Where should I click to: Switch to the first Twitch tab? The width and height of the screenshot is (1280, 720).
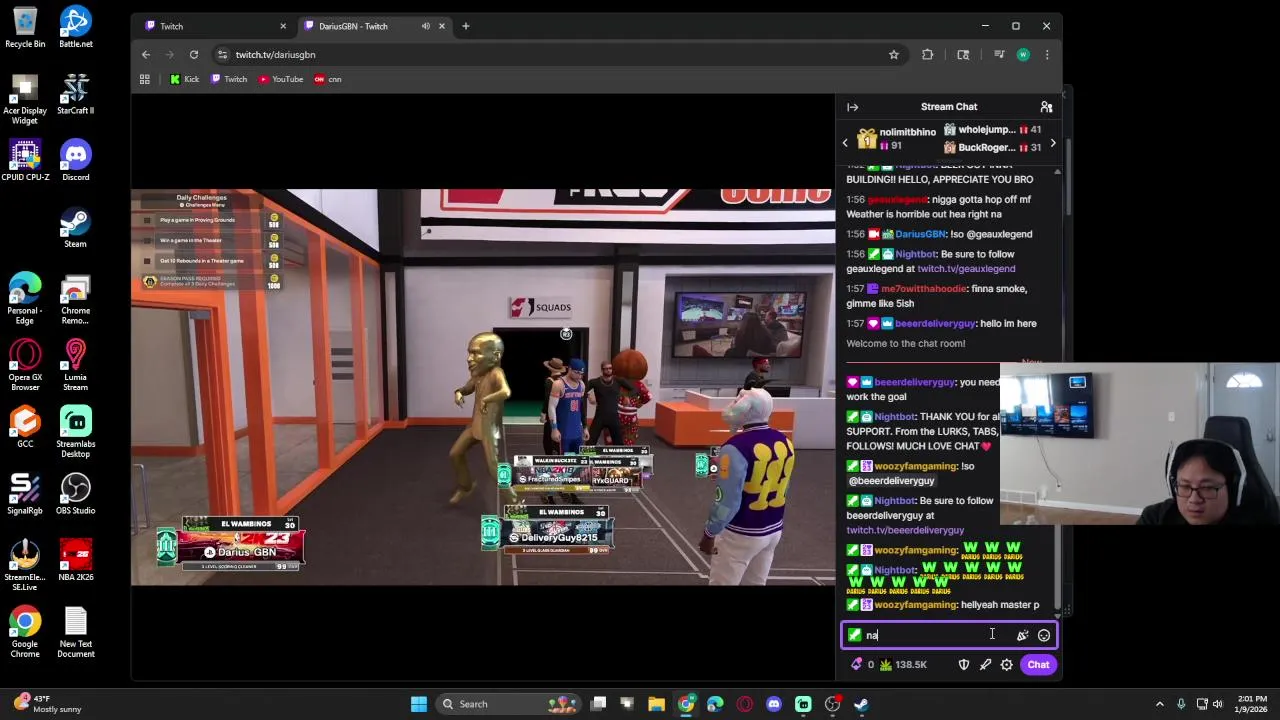click(215, 26)
